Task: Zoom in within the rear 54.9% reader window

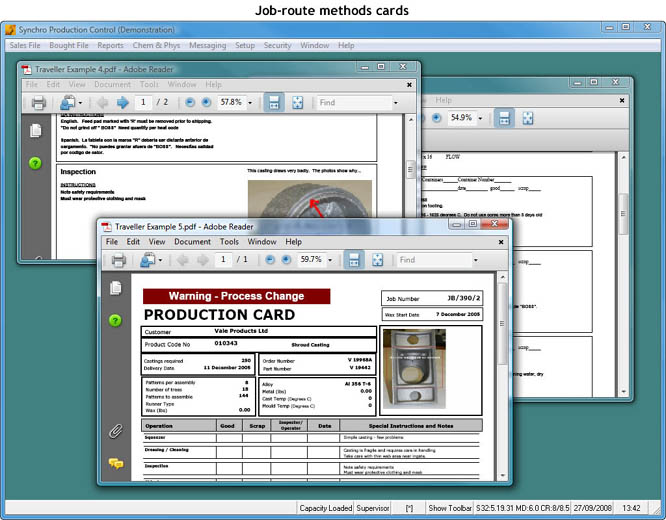Action: (437, 118)
